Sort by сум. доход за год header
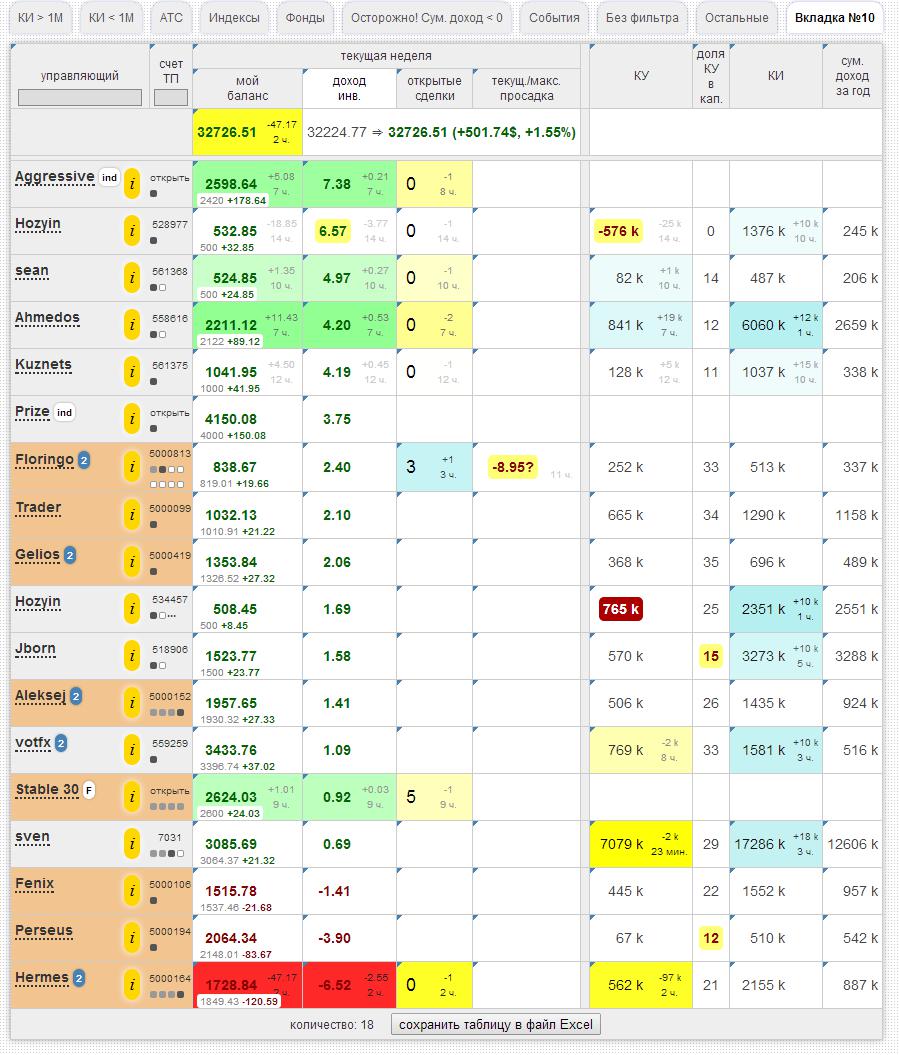This screenshot has width=899, height=1055. point(853,76)
